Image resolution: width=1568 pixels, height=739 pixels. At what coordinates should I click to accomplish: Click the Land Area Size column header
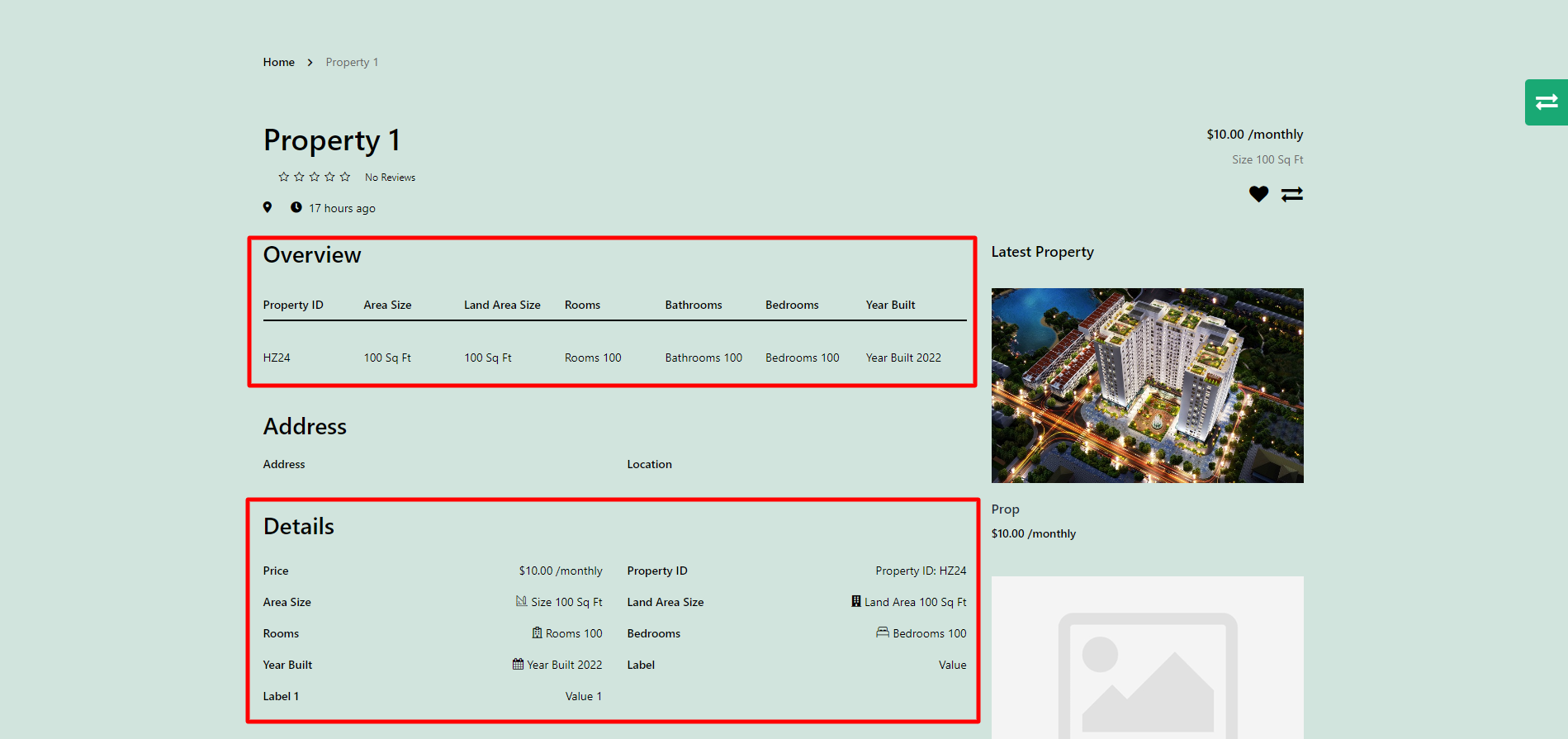coord(502,305)
